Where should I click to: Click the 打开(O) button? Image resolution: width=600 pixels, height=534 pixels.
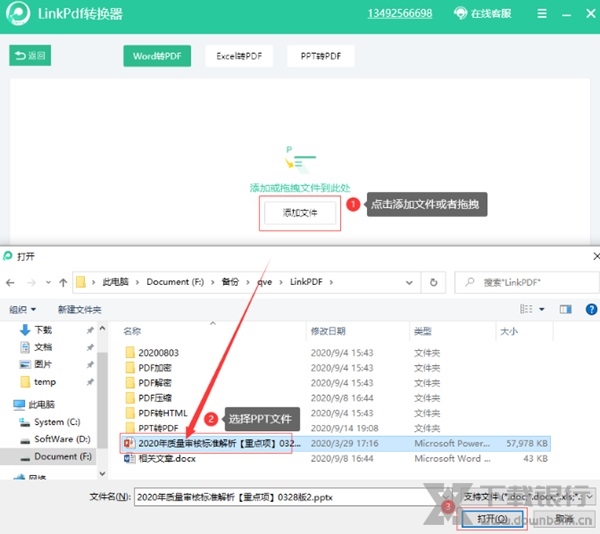[x=492, y=519]
